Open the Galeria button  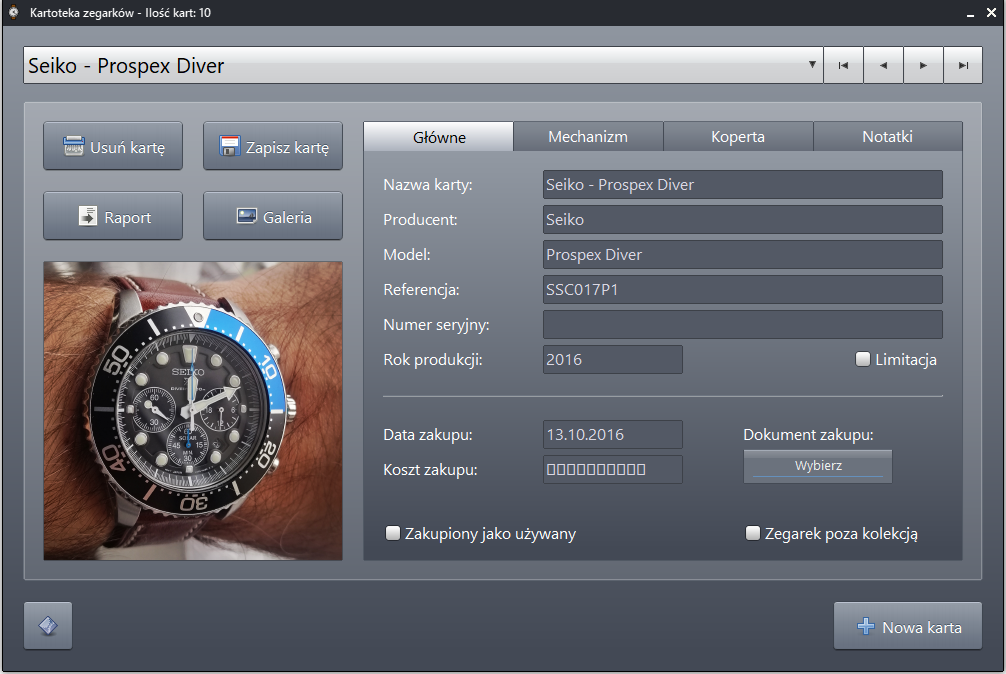pos(273,216)
